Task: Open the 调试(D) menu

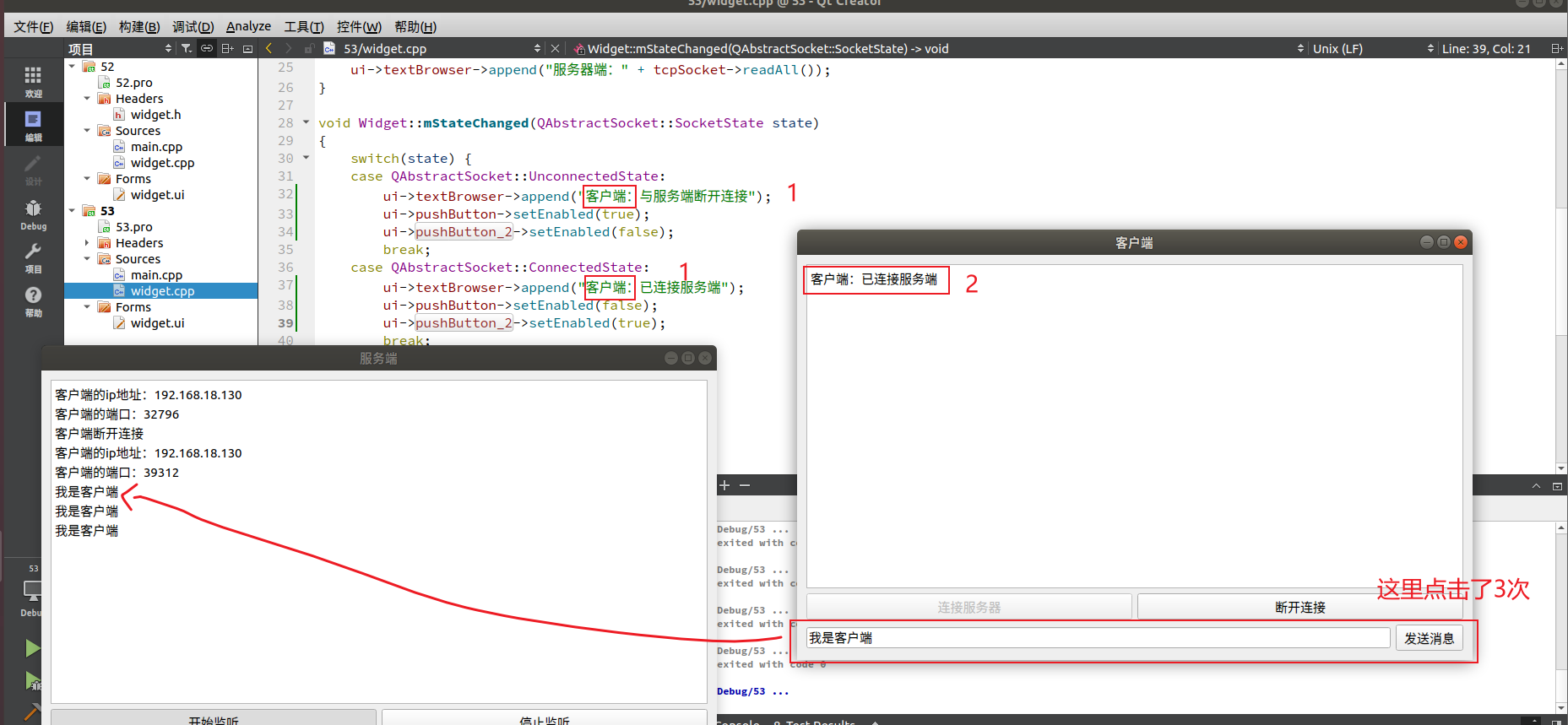Action: coord(193,27)
